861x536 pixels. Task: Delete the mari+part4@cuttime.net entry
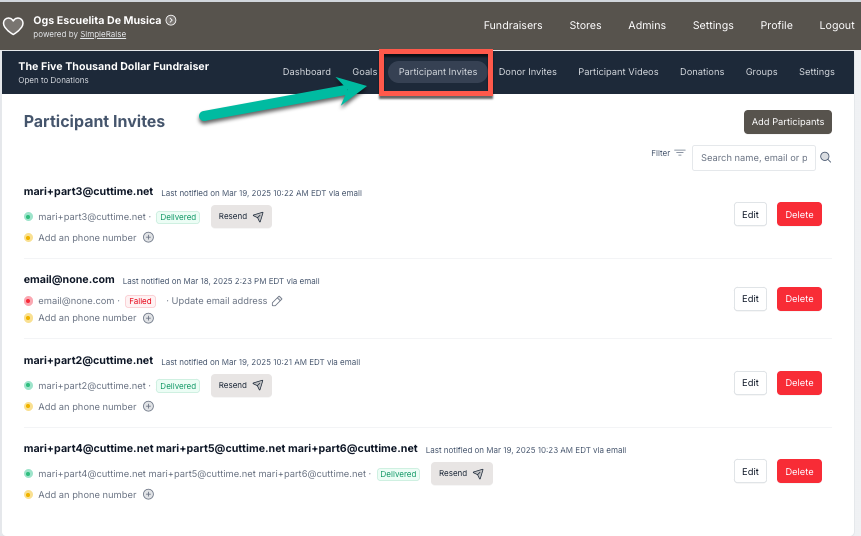click(x=799, y=472)
